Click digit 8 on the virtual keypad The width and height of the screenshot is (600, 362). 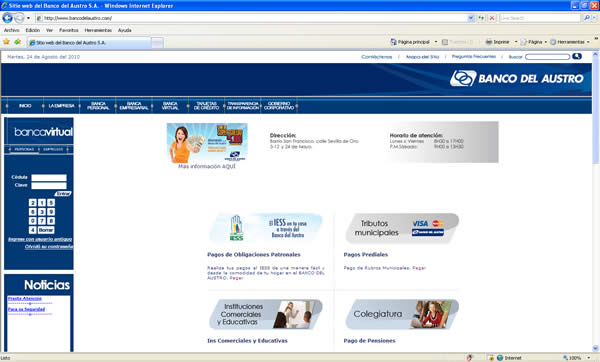click(x=51, y=221)
